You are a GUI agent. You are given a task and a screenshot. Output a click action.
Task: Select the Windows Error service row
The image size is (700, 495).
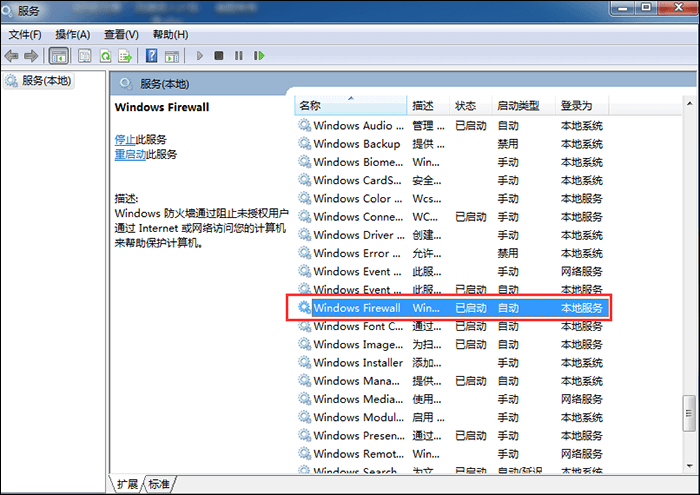pyautogui.click(x=452, y=254)
